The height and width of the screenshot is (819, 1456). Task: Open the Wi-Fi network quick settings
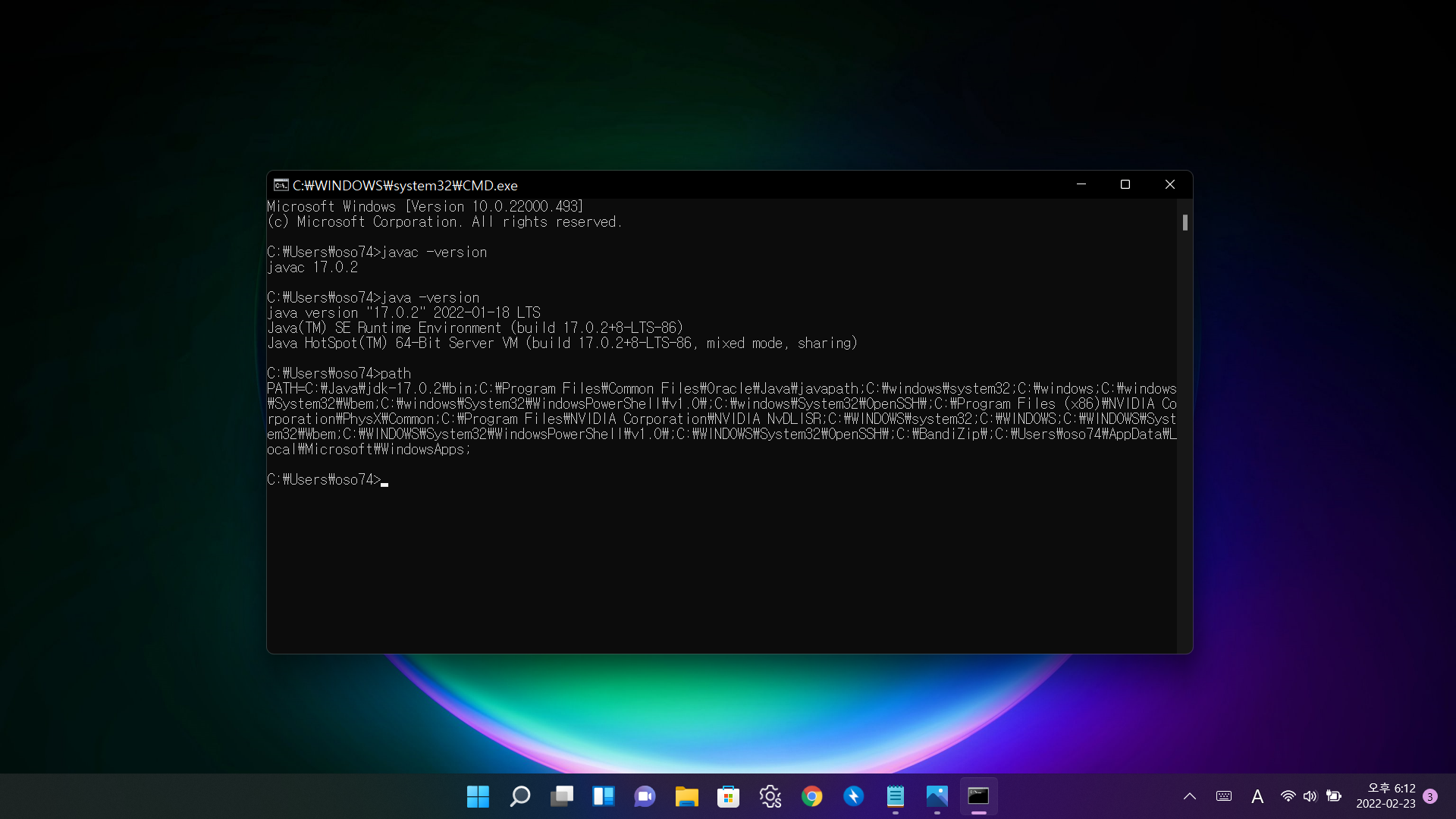[1288, 796]
